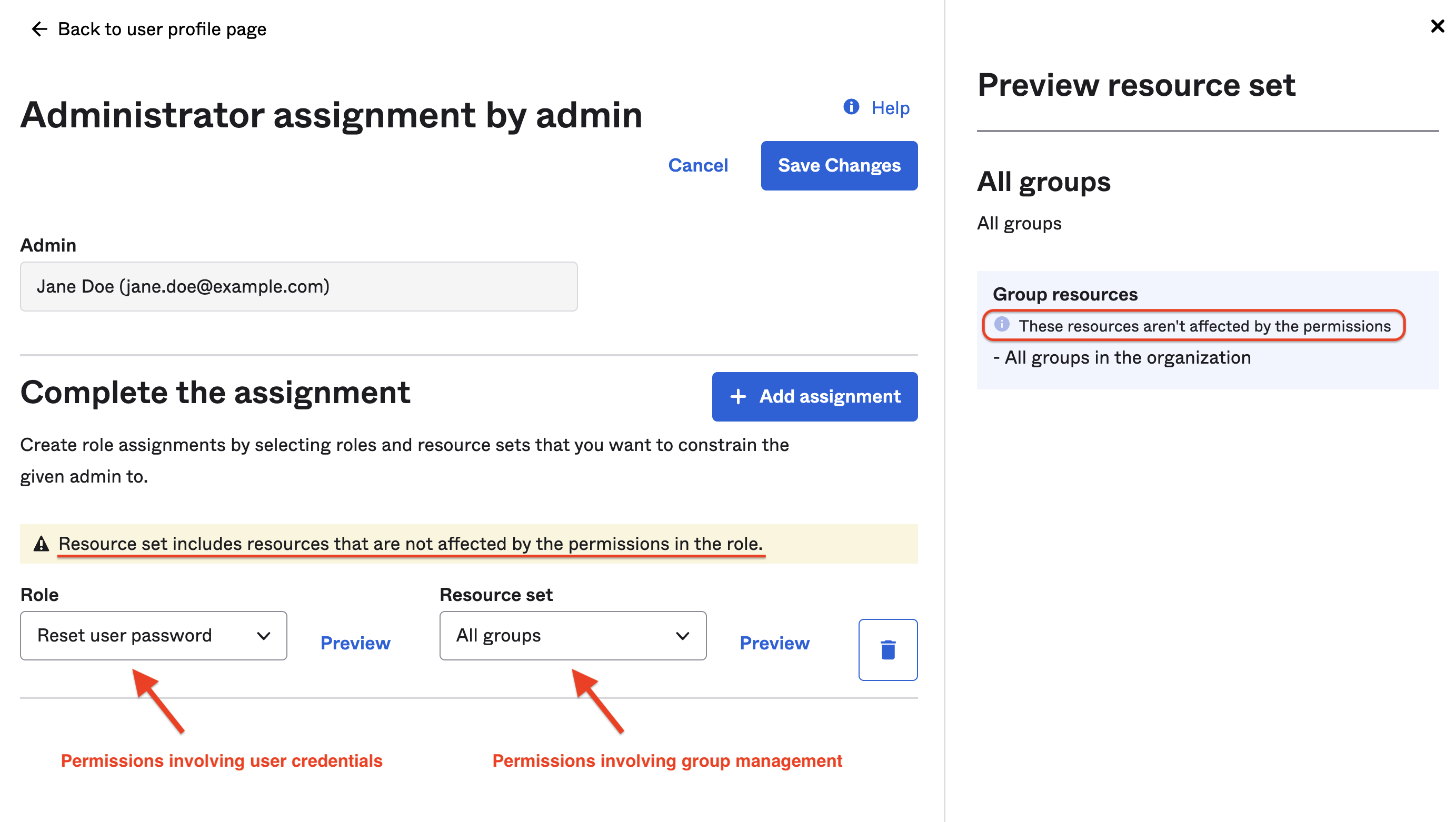Click the plus icon on Add assignment
Image resolution: width=1456 pixels, height=822 pixels.
tap(737, 396)
